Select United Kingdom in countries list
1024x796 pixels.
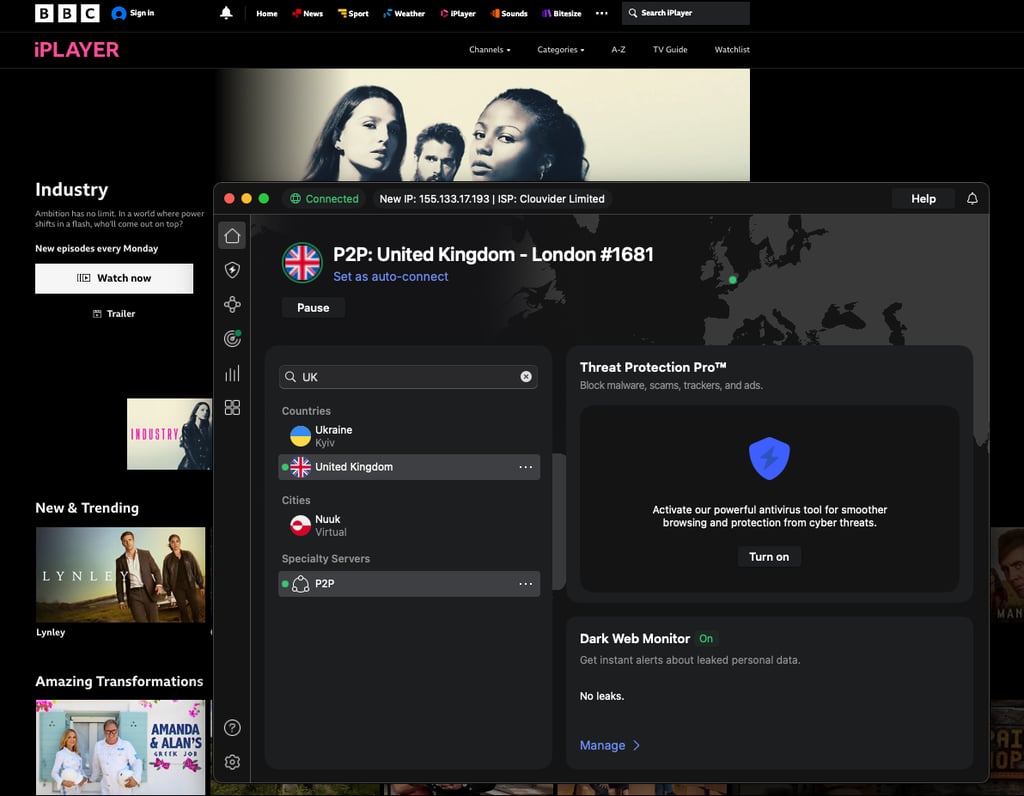409,467
